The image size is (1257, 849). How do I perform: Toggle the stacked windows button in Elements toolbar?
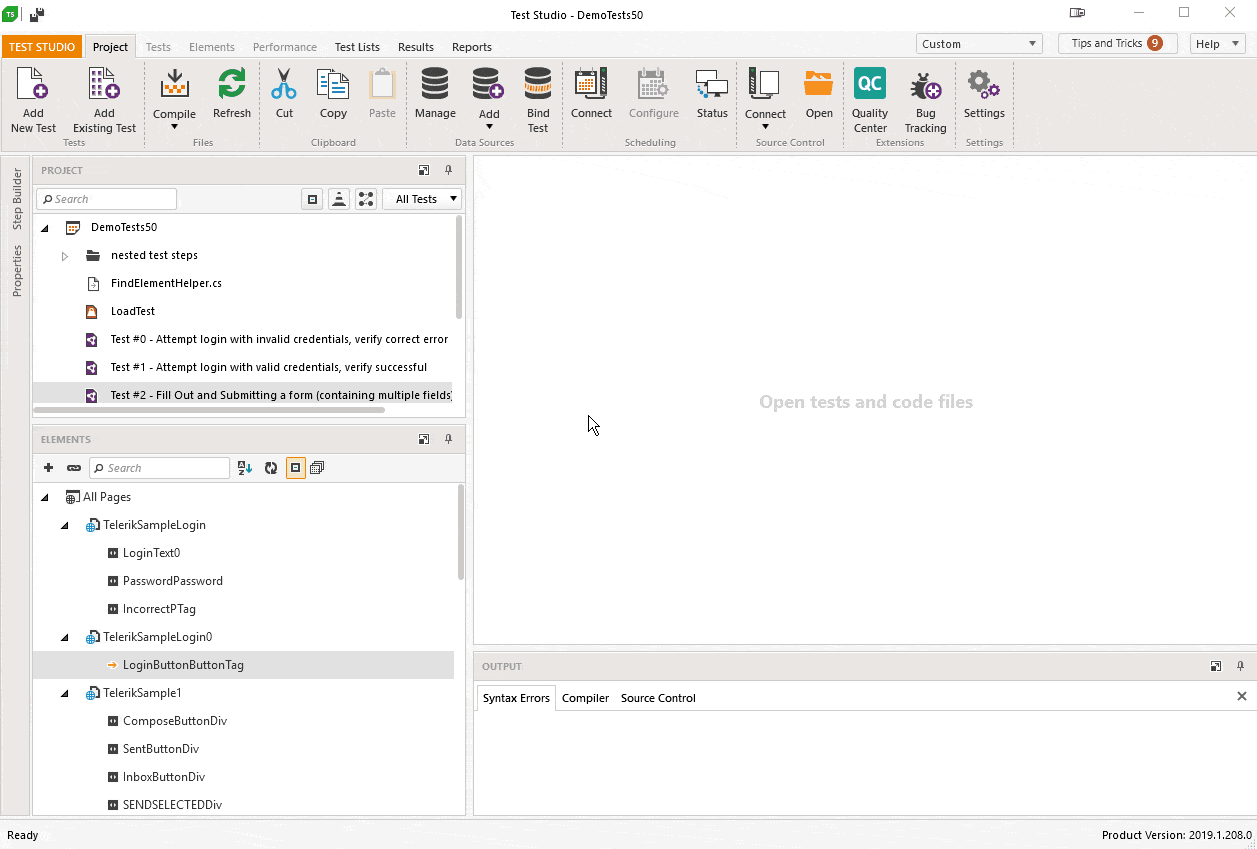point(317,467)
